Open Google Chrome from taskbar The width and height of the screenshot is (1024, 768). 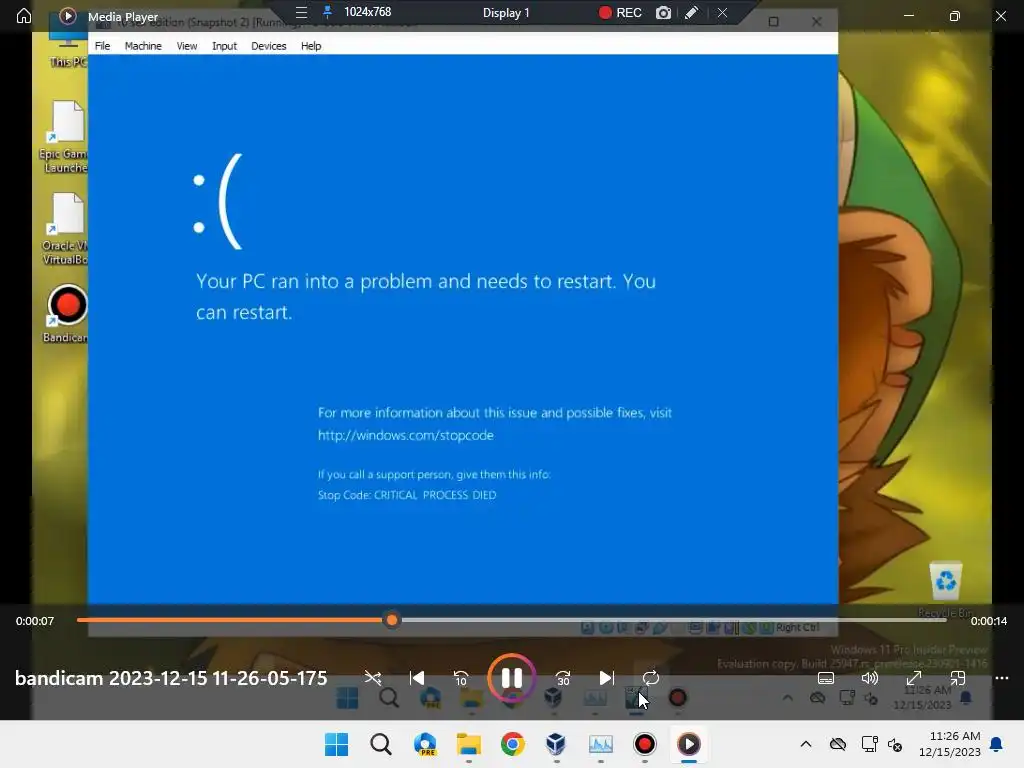point(513,744)
